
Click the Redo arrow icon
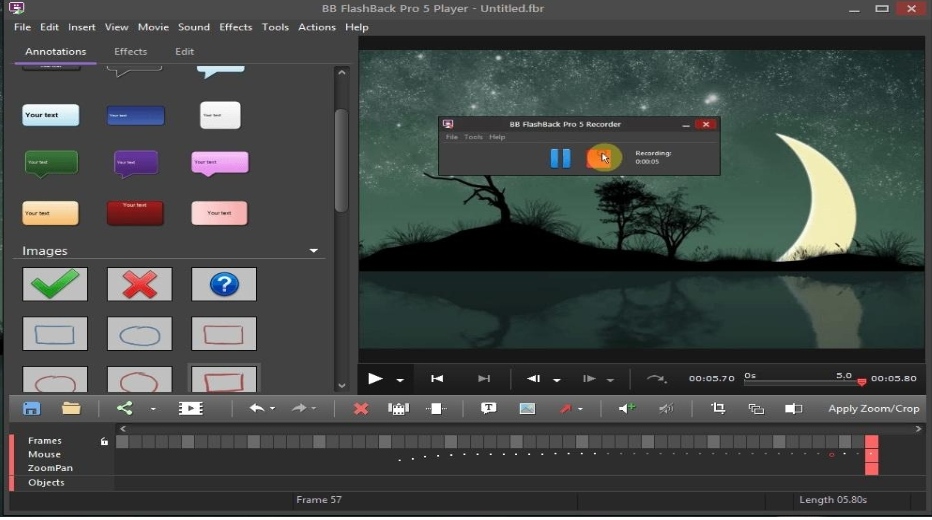coord(298,408)
